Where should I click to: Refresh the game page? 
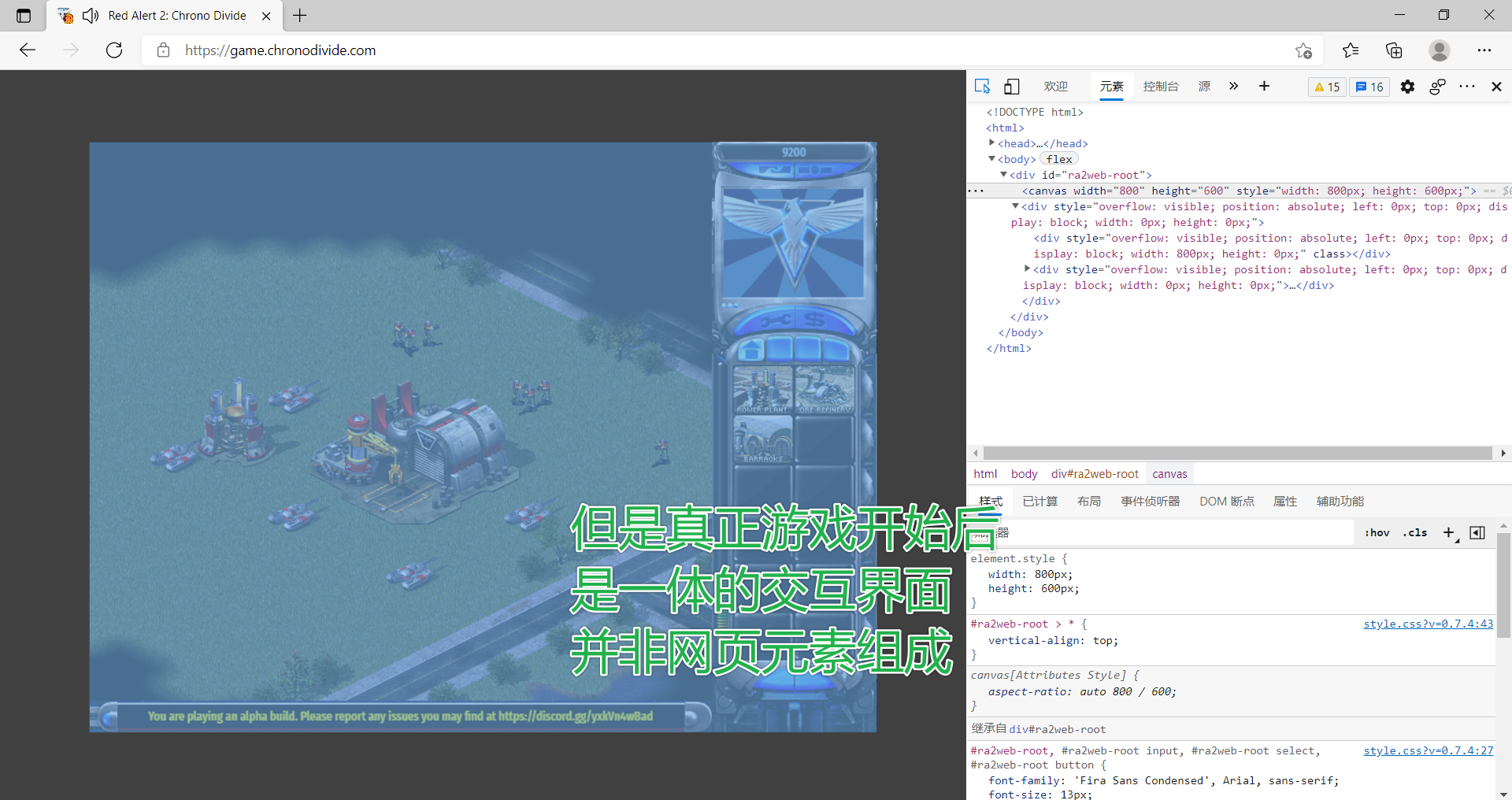coord(114,50)
